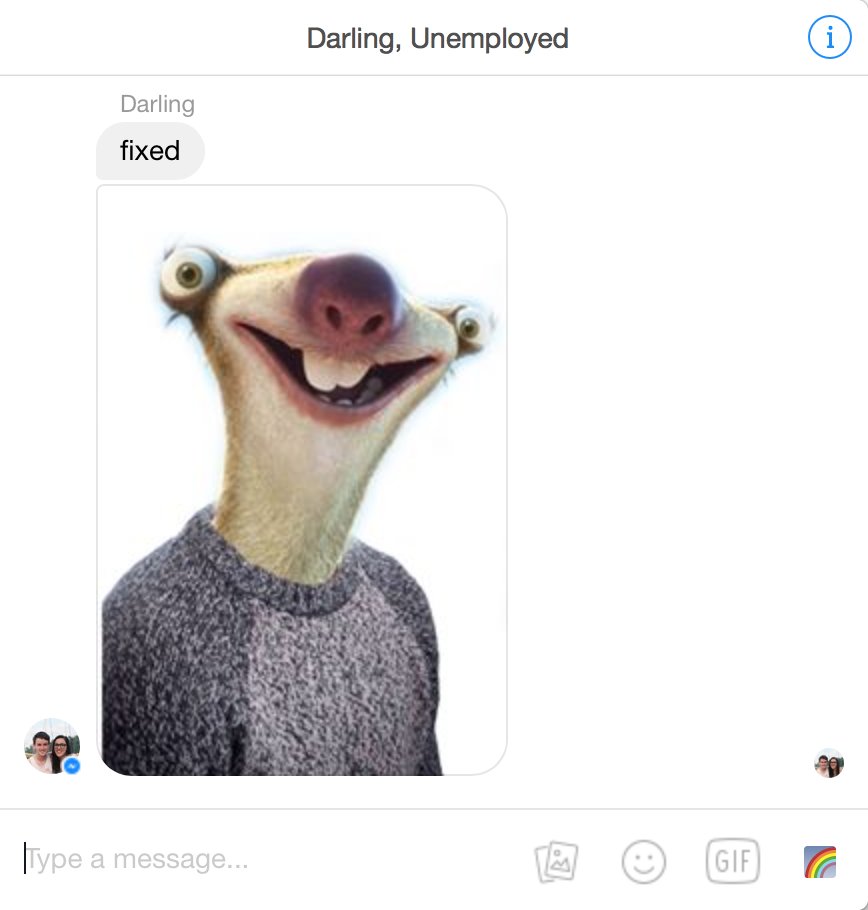The height and width of the screenshot is (910, 868).
Task: Click the rainbow emoji quick-send icon
Action: [x=820, y=862]
